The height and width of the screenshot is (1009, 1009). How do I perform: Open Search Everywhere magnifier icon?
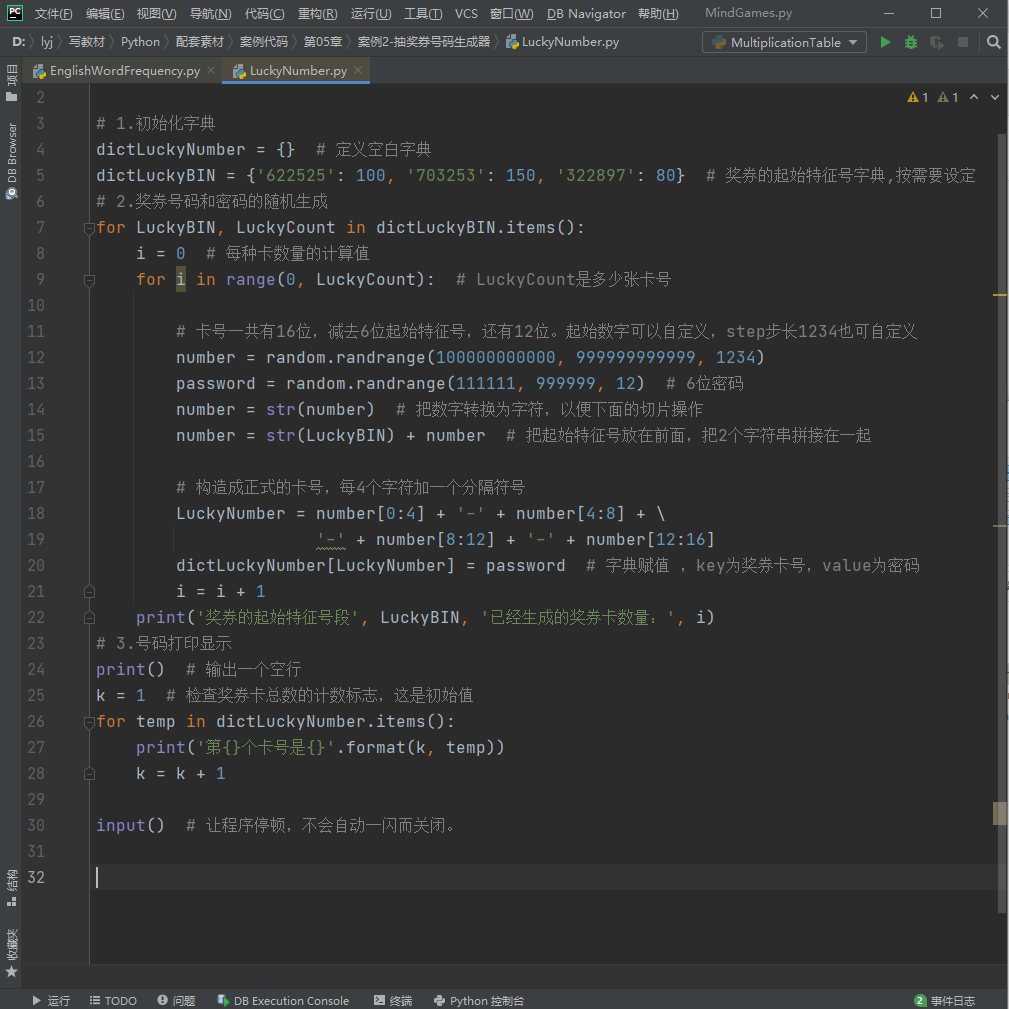pos(993,42)
